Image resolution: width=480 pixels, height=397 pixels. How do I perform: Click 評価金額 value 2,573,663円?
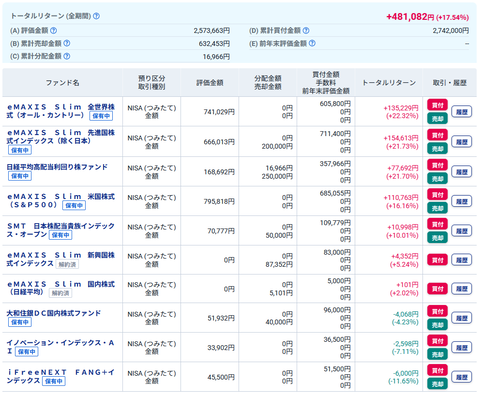coord(212,31)
